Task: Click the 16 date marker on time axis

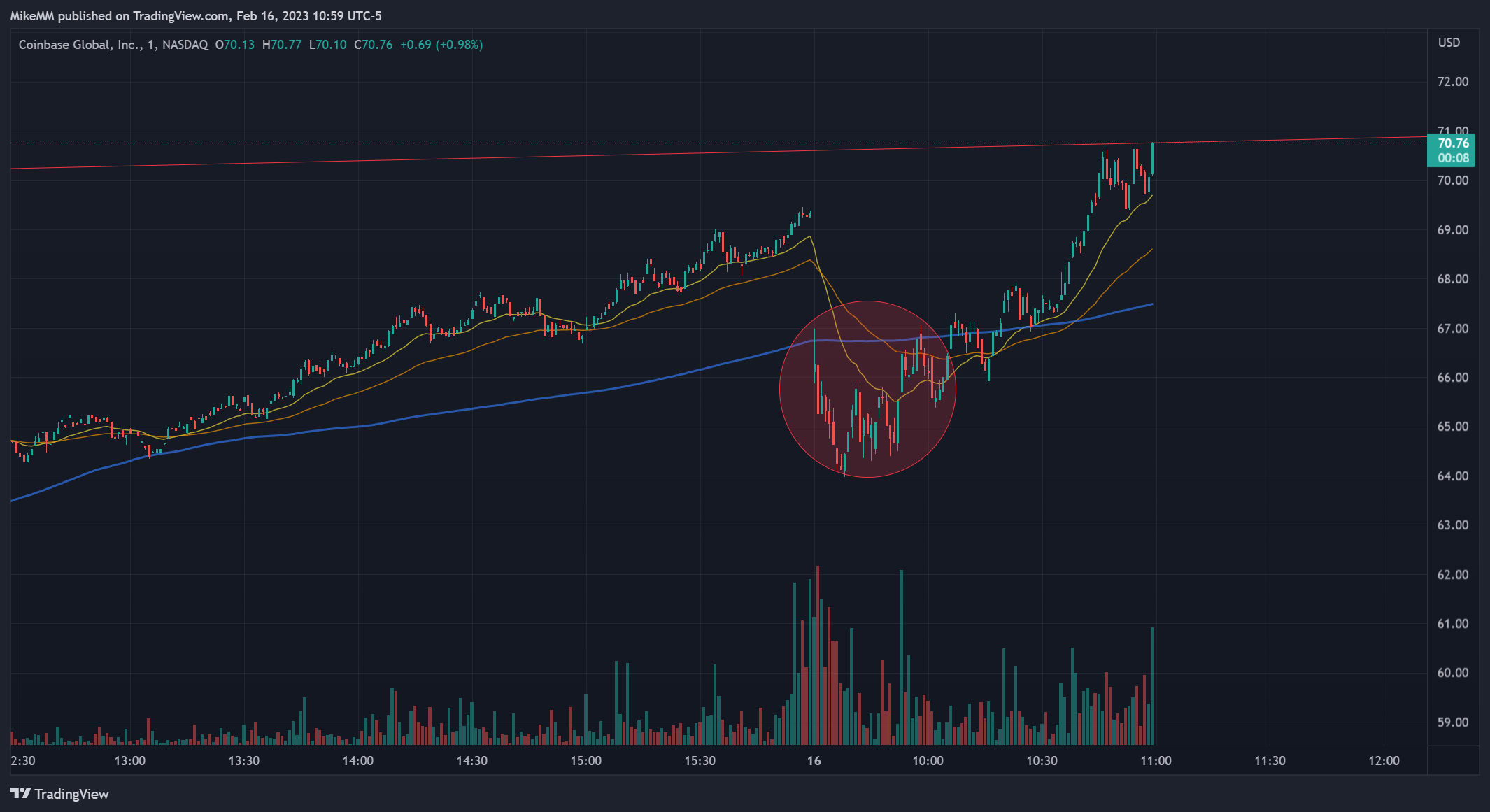Action: tap(814, 761)
